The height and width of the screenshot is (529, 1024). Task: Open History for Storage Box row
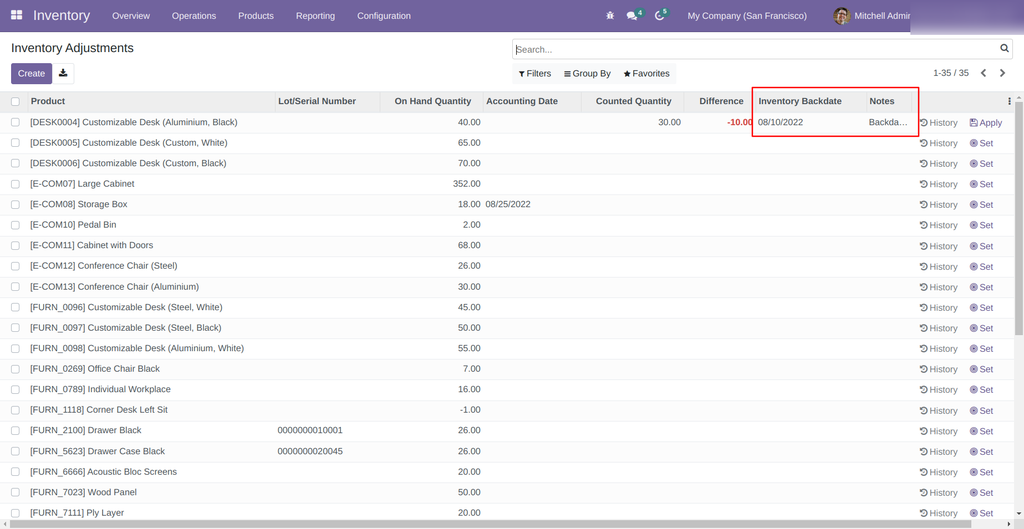pos(938,204)
